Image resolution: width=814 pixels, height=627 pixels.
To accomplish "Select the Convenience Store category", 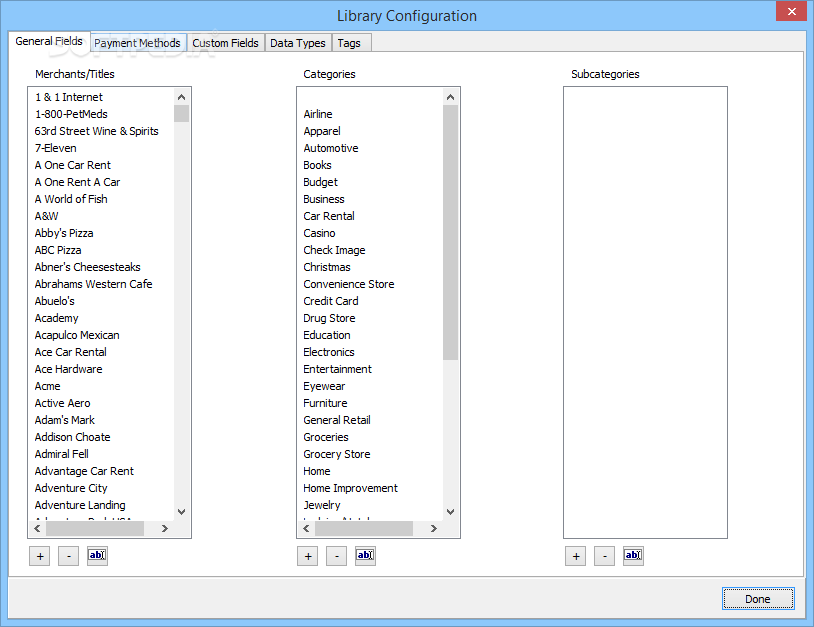I will [x=349, y=284].
